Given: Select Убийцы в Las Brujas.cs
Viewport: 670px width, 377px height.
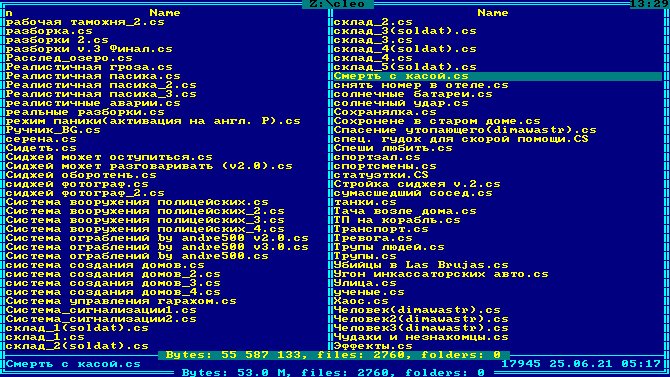Looking at the screenshot, I should point(421,265).
